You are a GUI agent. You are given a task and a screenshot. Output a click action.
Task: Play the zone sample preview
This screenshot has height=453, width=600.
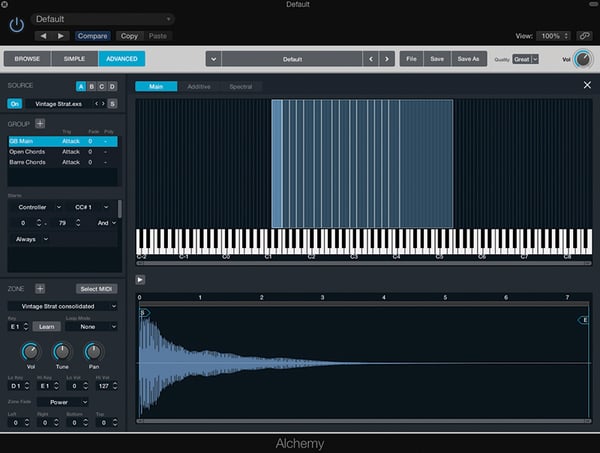pos(140,280)
